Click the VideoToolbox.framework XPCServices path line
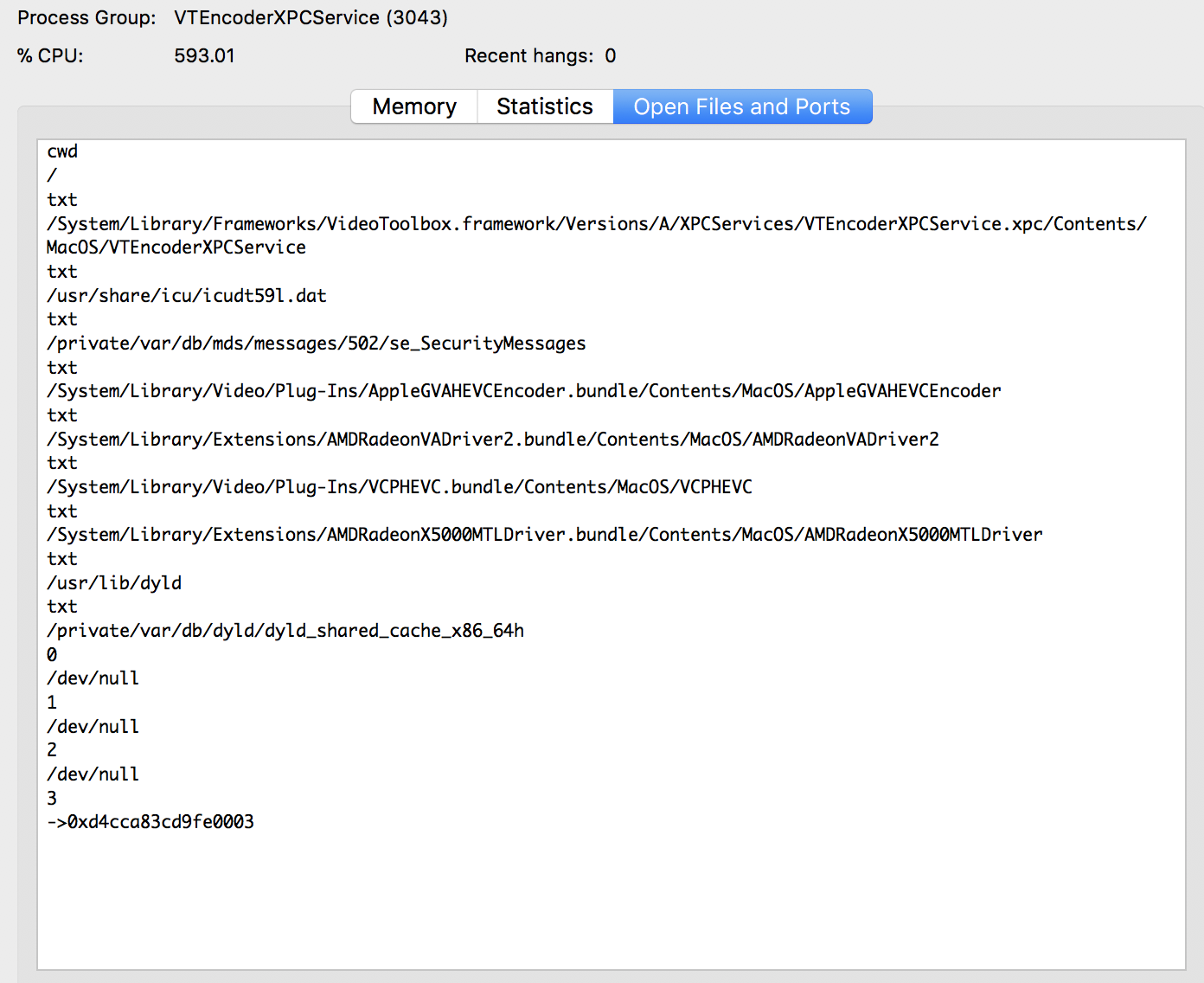The width and height of the screenshot is (1204, 983). click(x=597, y=223)
